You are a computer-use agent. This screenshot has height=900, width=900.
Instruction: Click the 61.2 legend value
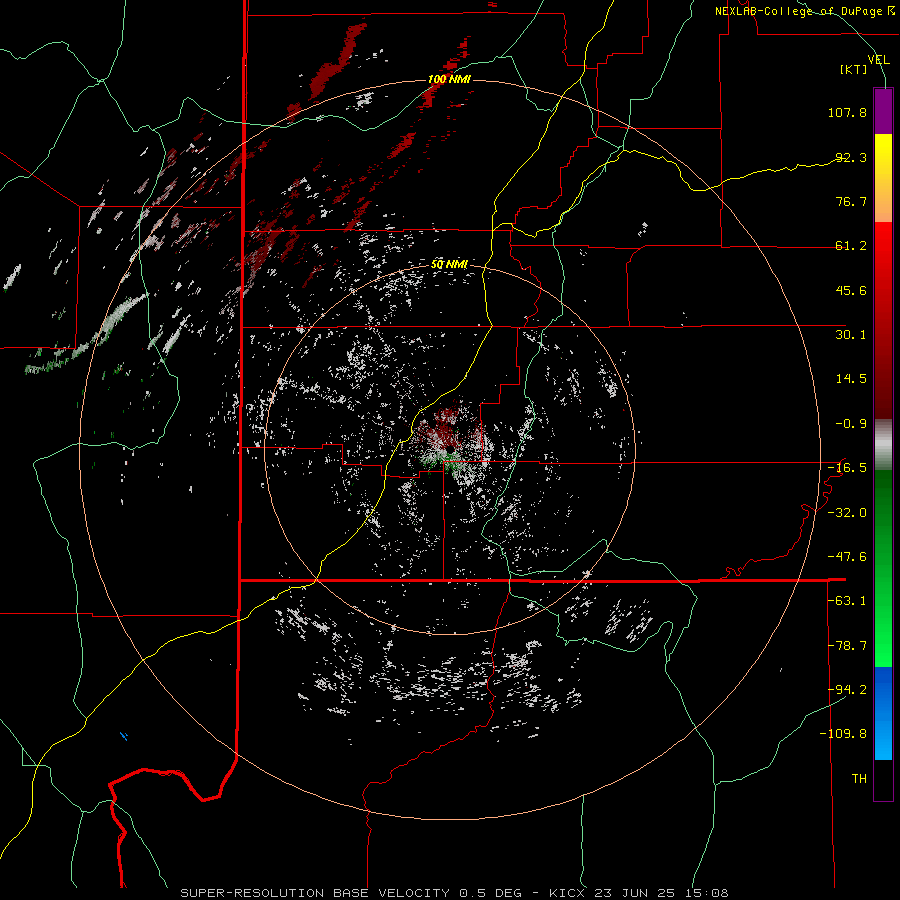click(851, 246)
